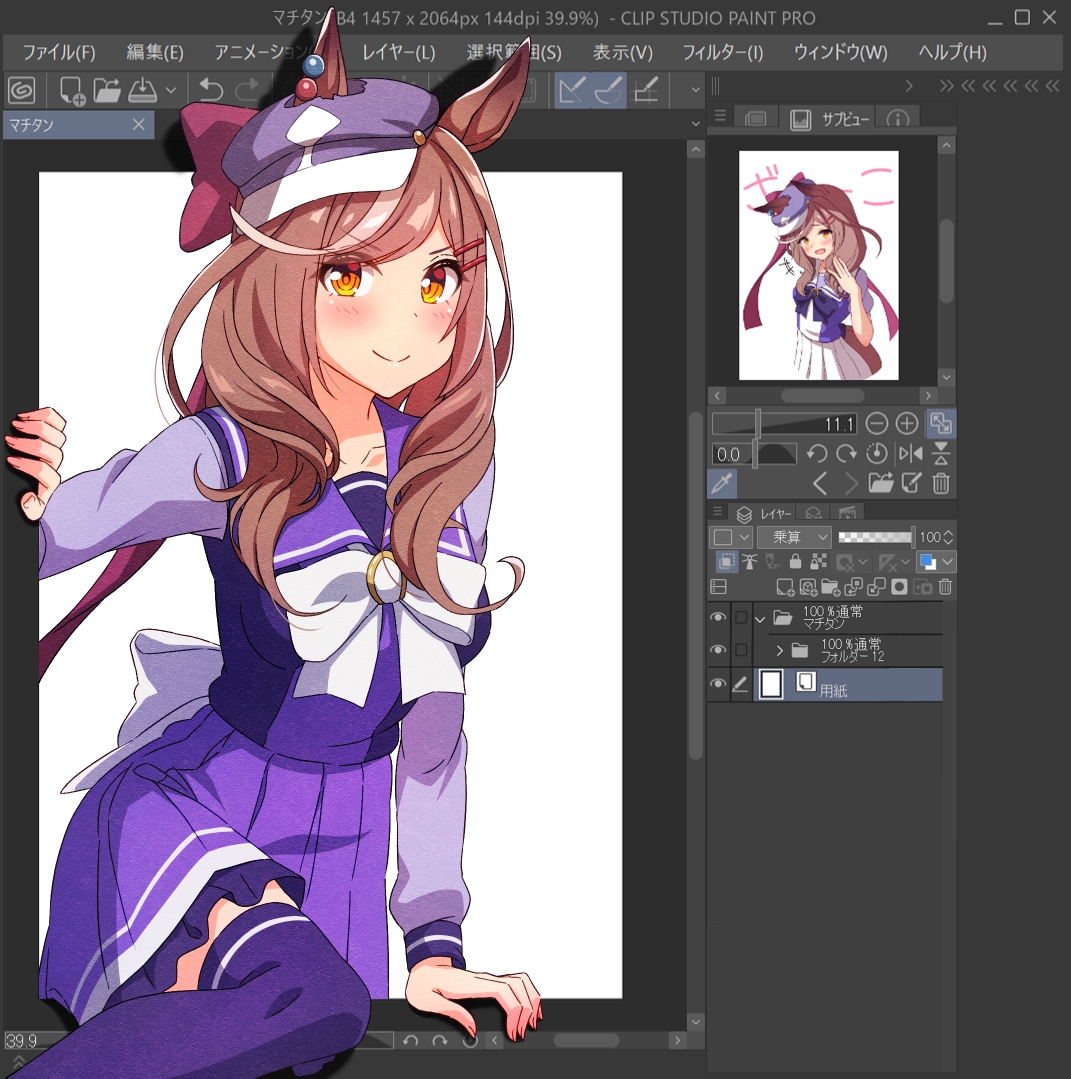Collapse the マチタン layer folder
The image size is (1071, 1079).
pyautogui.click(x=759, y=618)
